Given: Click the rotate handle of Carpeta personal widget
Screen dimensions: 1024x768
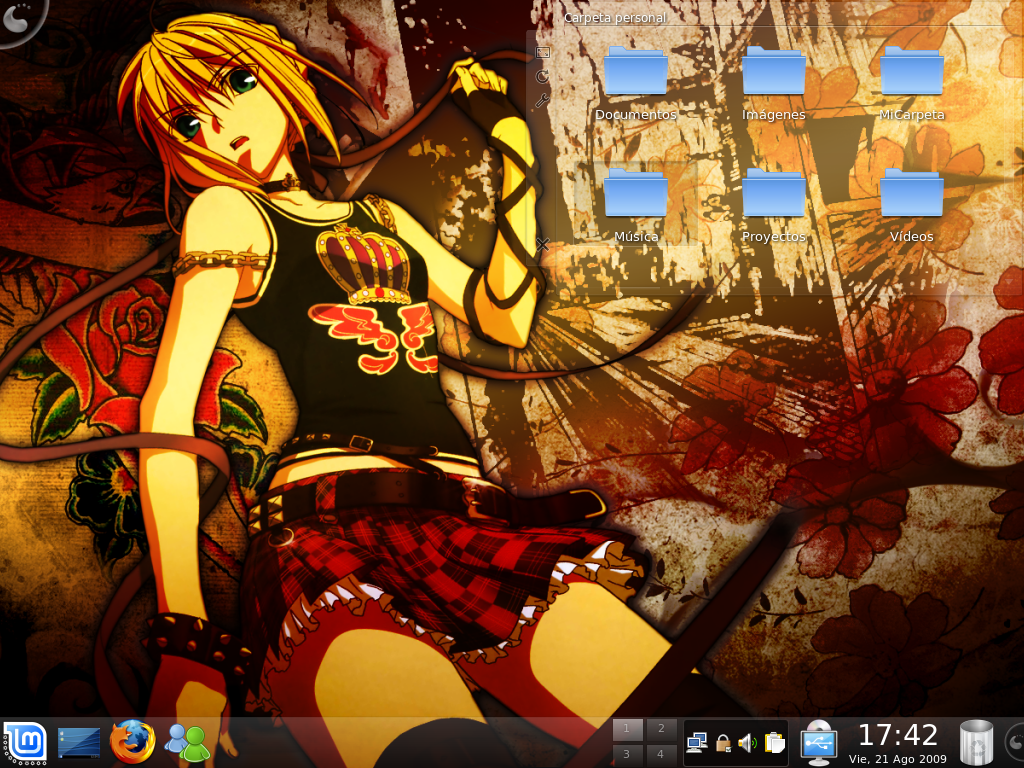Looking at the screenshot, I should click(x=542, y=76).
